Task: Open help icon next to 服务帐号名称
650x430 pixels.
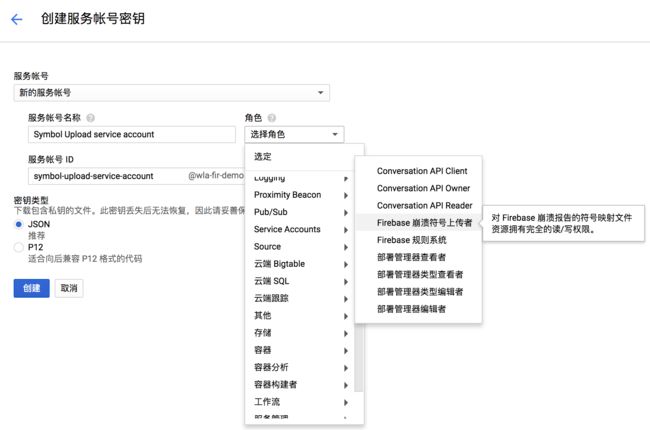Action: tap(90, 118)
